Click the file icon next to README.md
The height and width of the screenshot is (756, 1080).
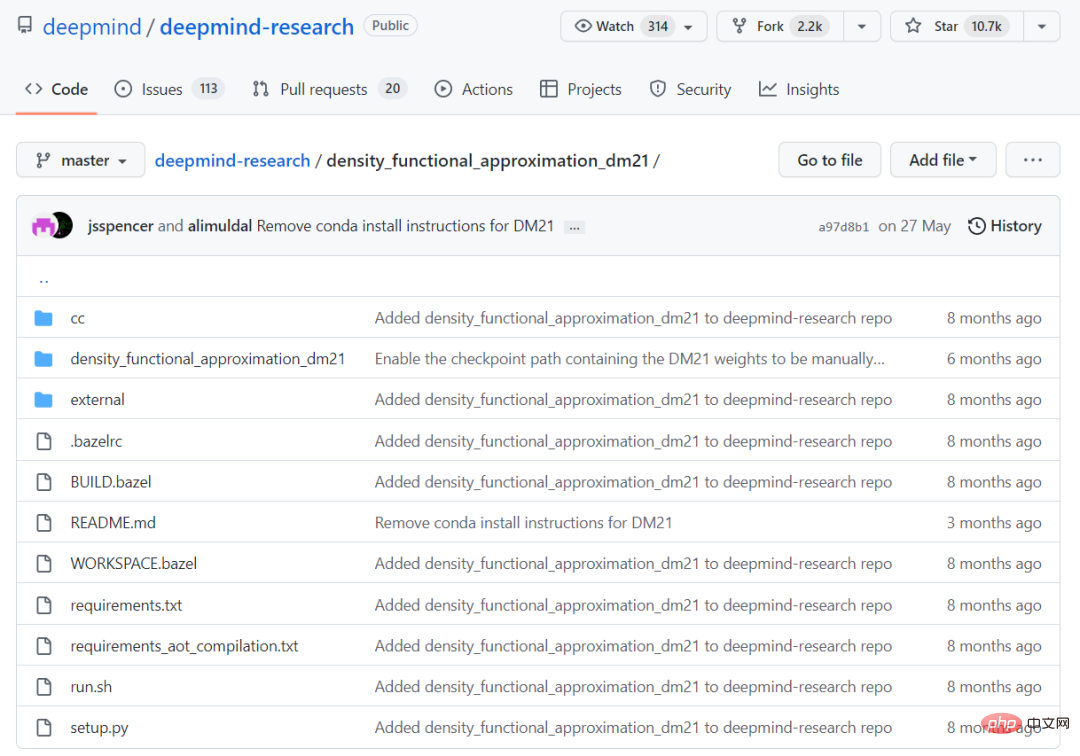pos(44,523)
